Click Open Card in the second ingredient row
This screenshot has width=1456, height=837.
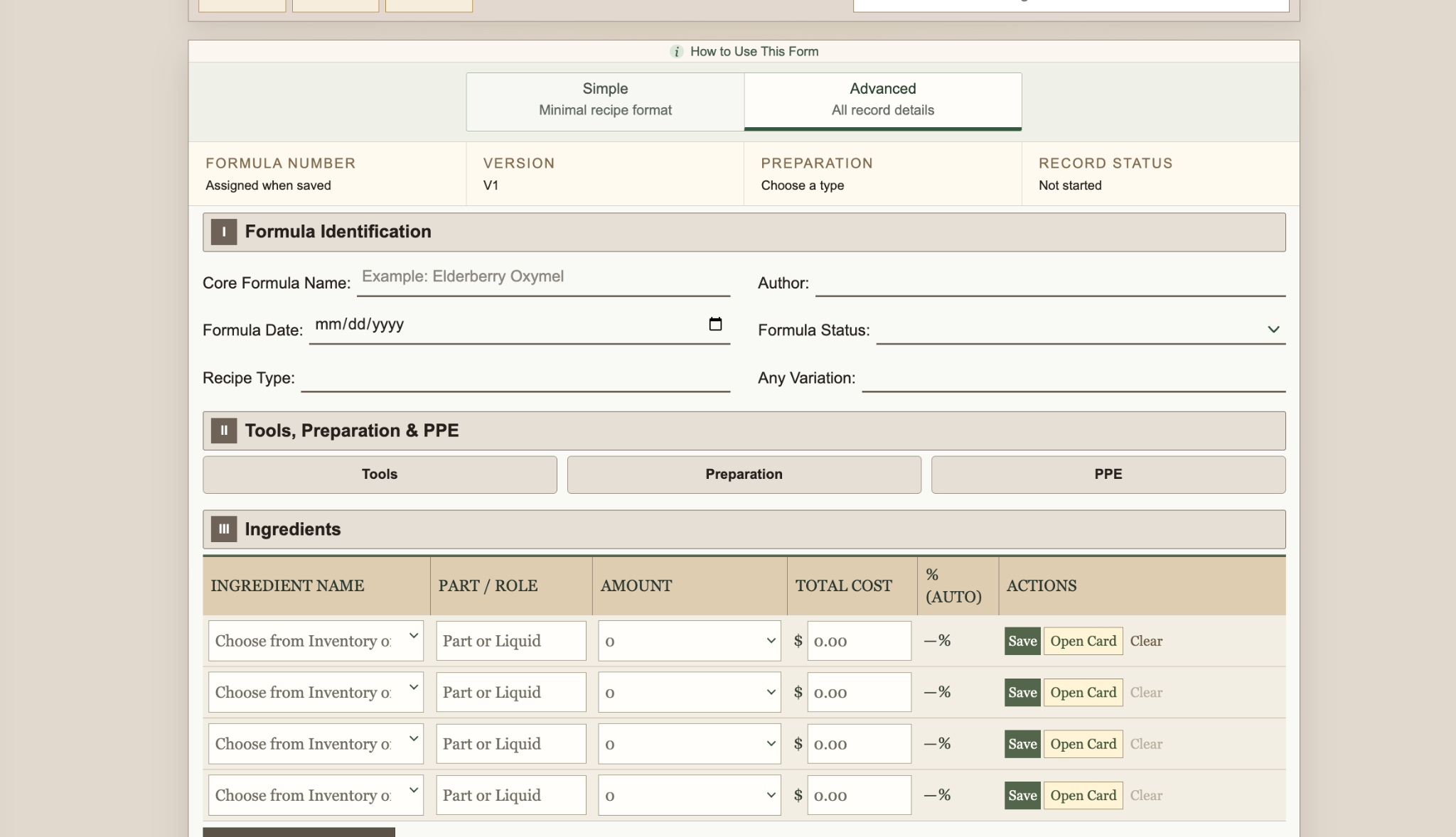[x=1083, y=692]
